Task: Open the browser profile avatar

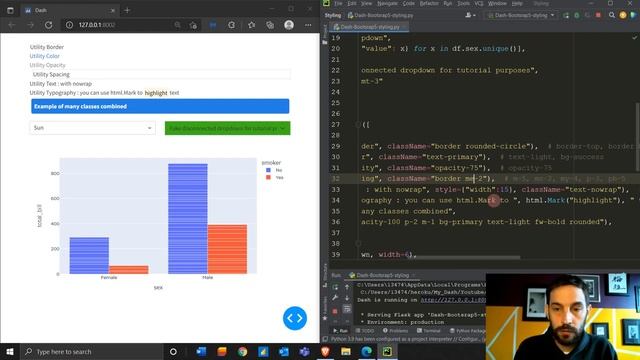Action: pyautogui.click(x=289, y=25)
